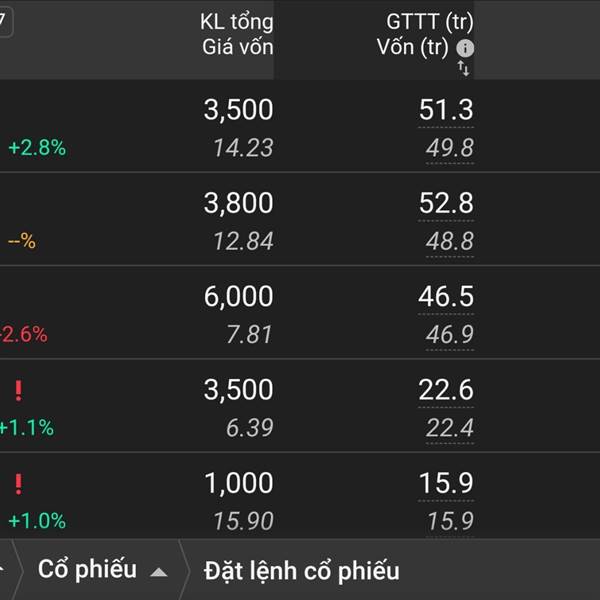Open the 48.8 capital value link
The width and height of the screenshot is (600, 600).
click(450, 241)
